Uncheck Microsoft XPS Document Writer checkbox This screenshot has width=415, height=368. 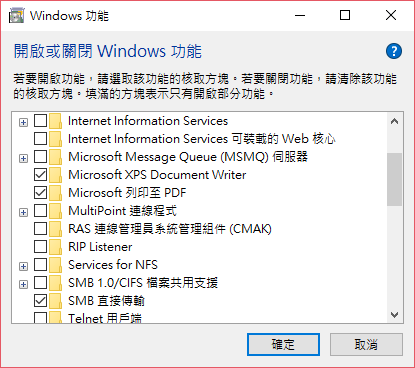click(40, 175)
